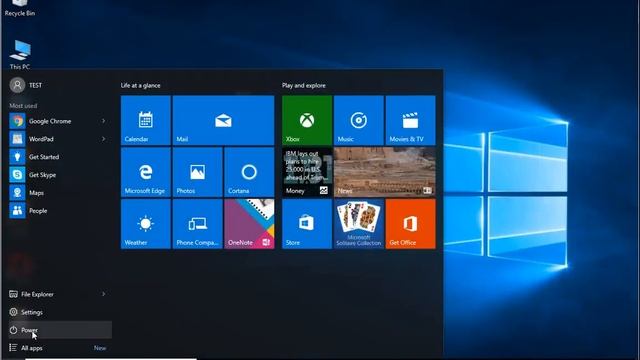Open the Store tile
This screenshot has width=640, height=360.
(307, 224)
